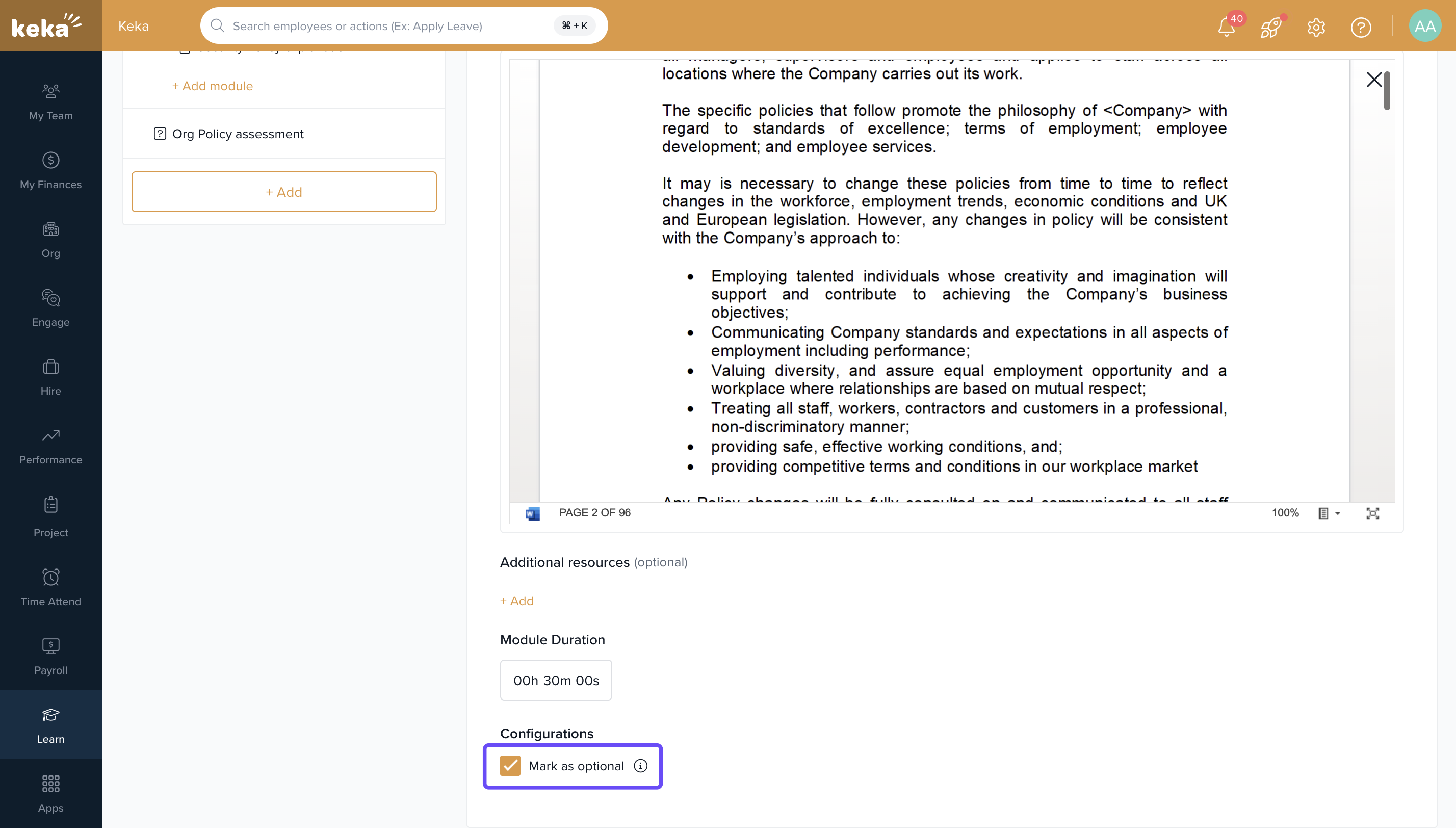Select the Org Policy assessment item

pyautogui.click(x=238, y=134)
